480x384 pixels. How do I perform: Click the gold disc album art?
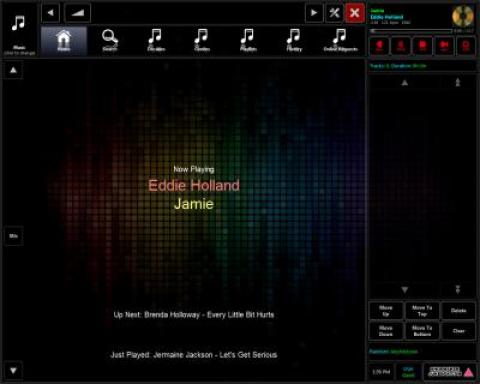pos(463,16)
